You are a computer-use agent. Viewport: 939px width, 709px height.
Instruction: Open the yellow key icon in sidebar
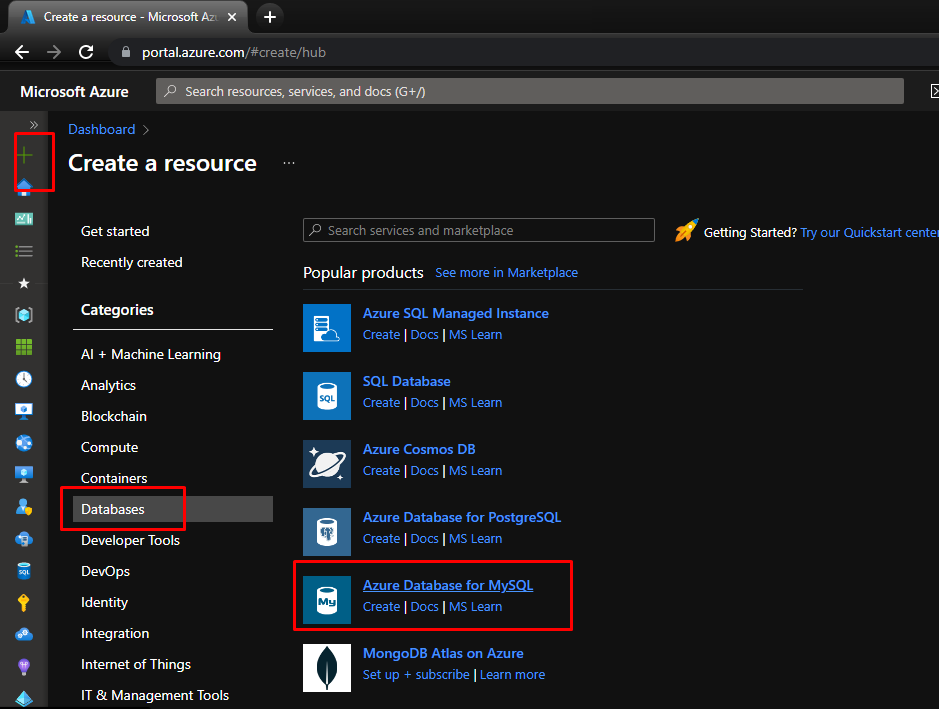click(24, 603)
